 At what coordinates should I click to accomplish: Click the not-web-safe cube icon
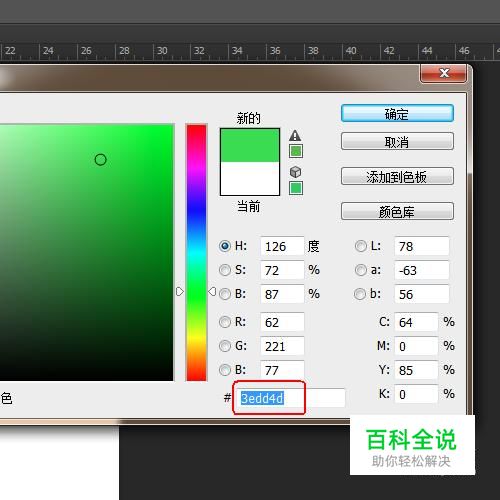point(295,172)
